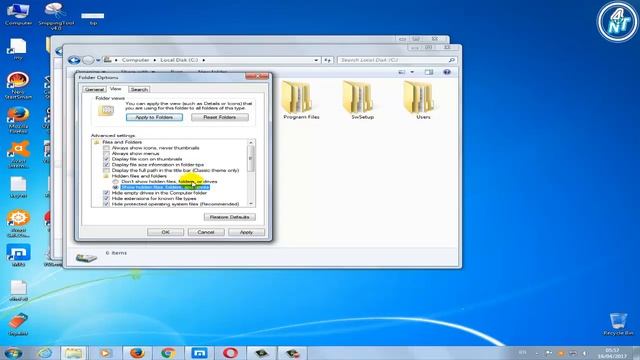Screen dimensions: 640x360
Task: Expand the arrow after Local Disk (C:) breadcrumb
Action: click(x=204, y=60)
